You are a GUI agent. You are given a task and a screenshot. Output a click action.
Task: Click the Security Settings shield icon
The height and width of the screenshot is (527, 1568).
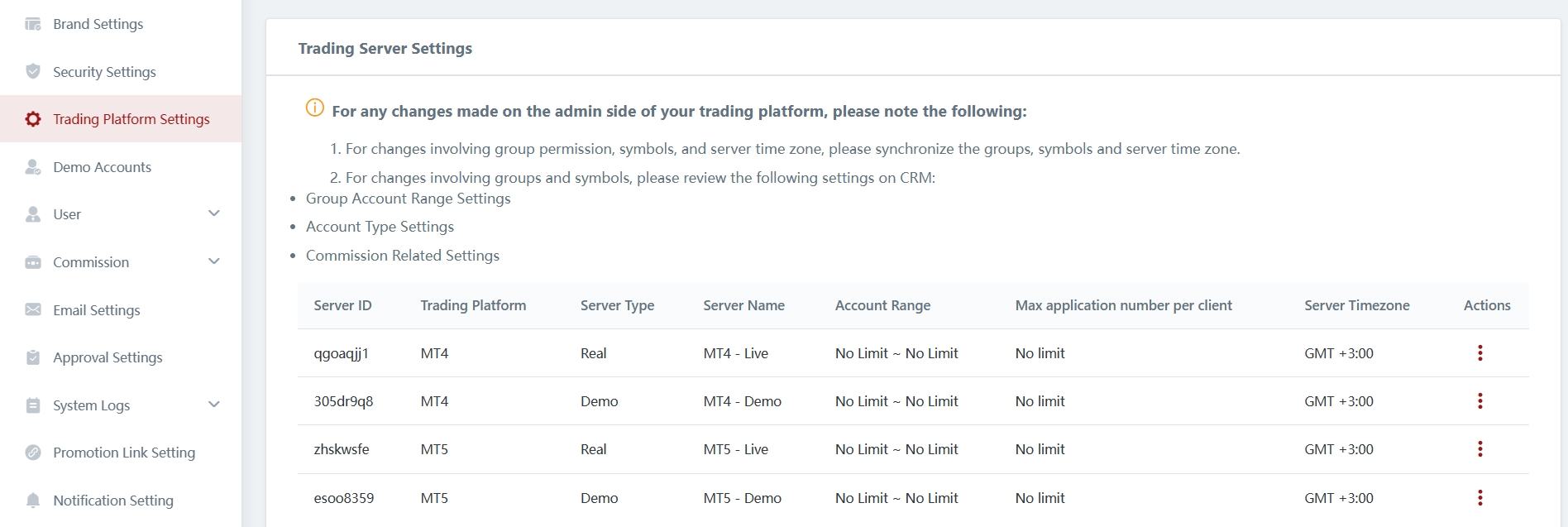pos(33,71)
